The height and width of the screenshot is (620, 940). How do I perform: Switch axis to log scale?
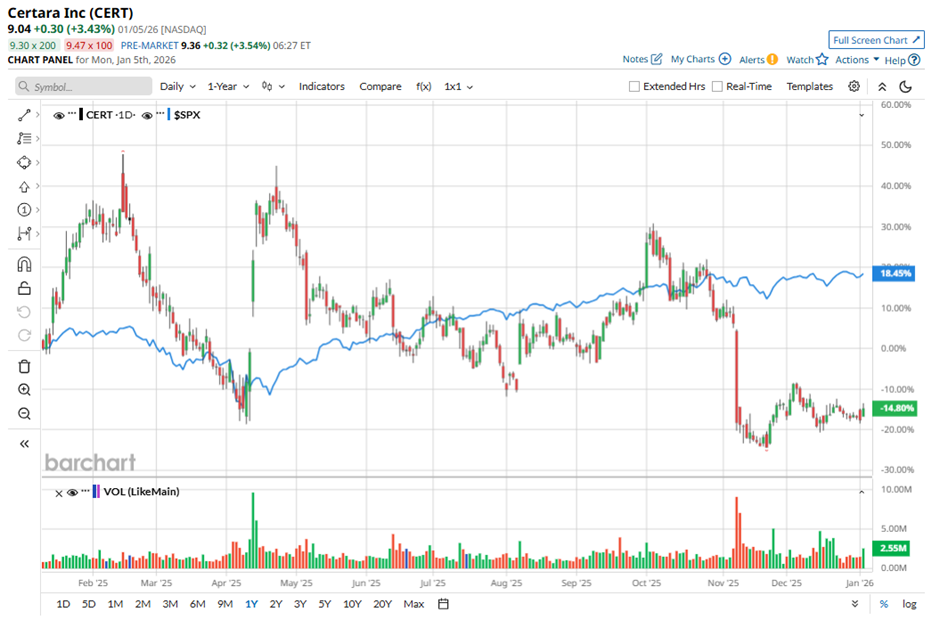coord(909,604)
